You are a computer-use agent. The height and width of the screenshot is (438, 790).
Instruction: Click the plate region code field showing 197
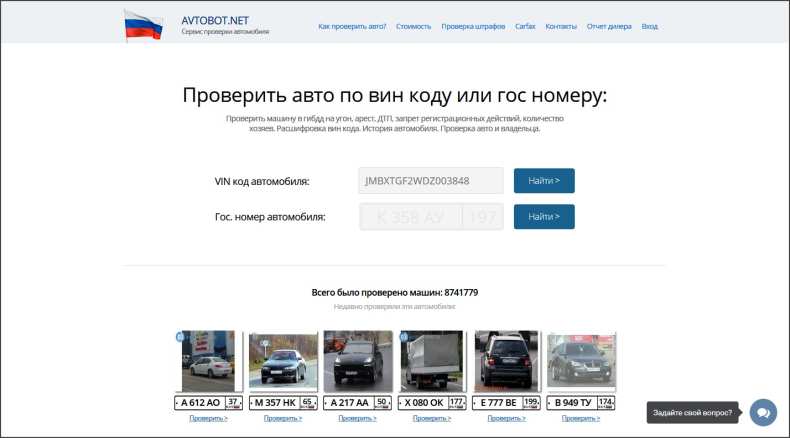click(x=483, y=217)
